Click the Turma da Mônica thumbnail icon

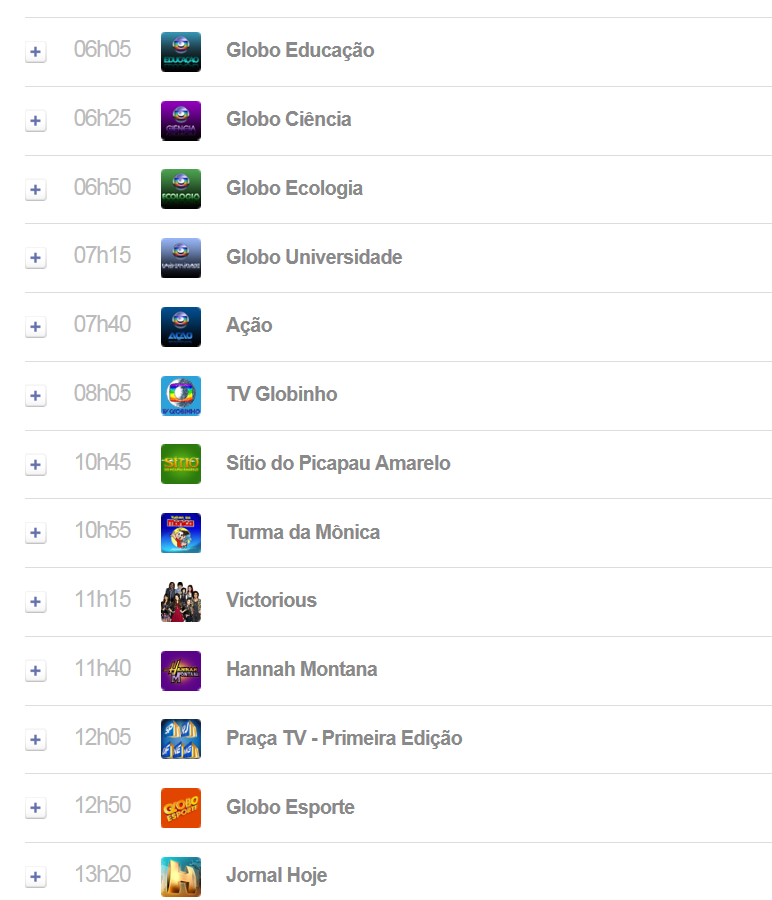[x=181, y=533]
